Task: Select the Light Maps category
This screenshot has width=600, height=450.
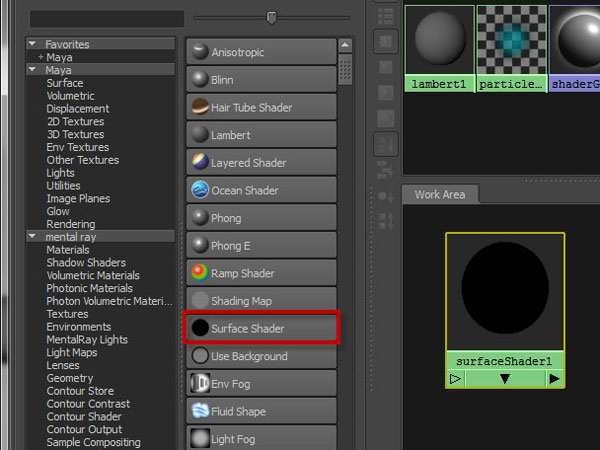Action: [72, 352]
